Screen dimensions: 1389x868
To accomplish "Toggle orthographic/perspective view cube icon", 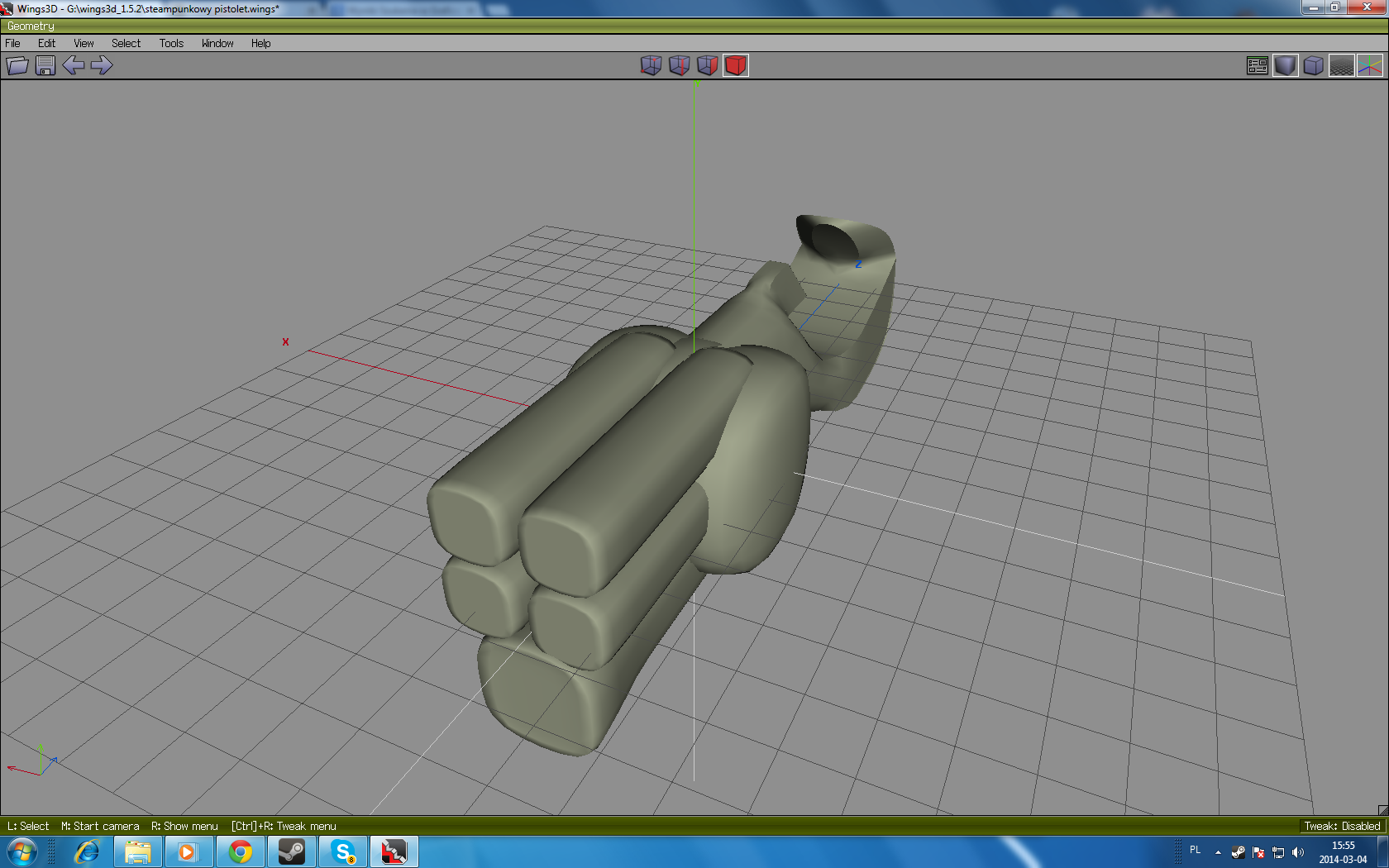I will (x=1314, y=65).
